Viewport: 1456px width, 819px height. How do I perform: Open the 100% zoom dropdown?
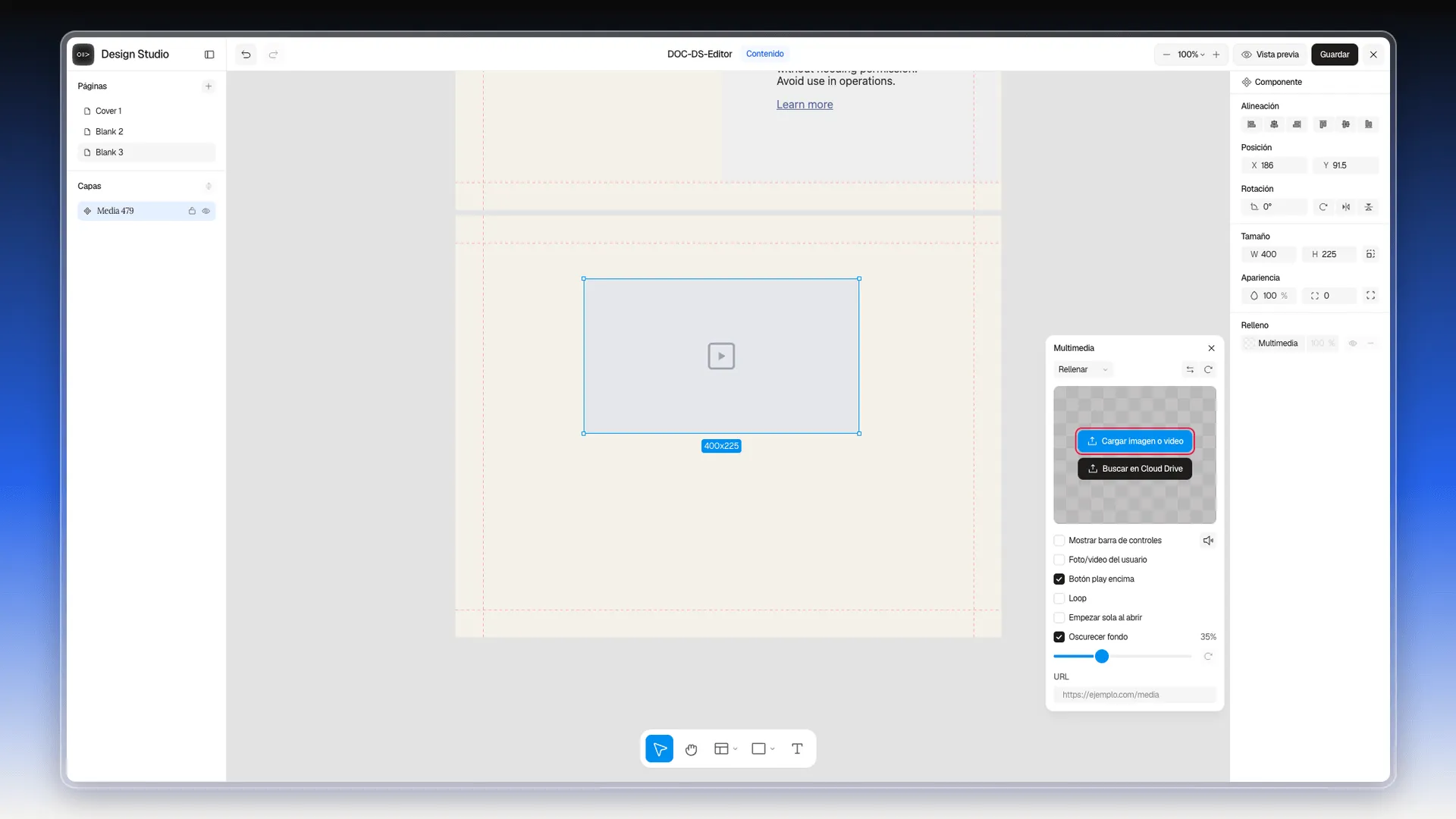pos(1191,55)
